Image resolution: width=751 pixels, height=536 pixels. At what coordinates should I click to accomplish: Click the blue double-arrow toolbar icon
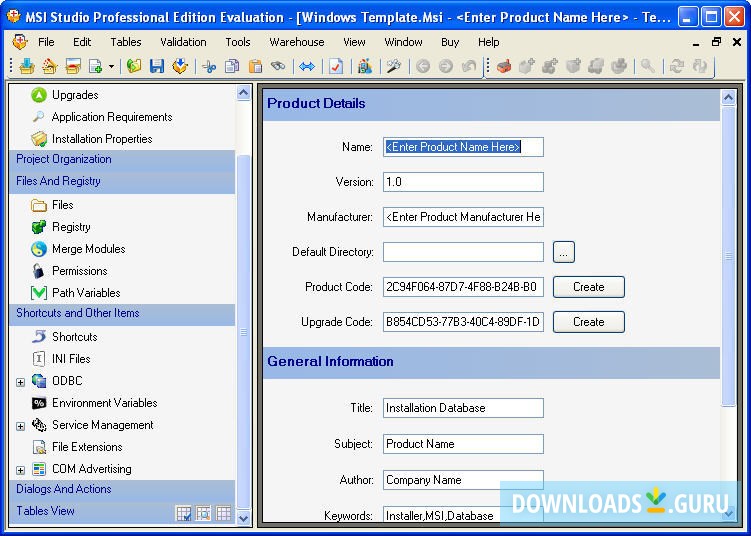point(307,66)
